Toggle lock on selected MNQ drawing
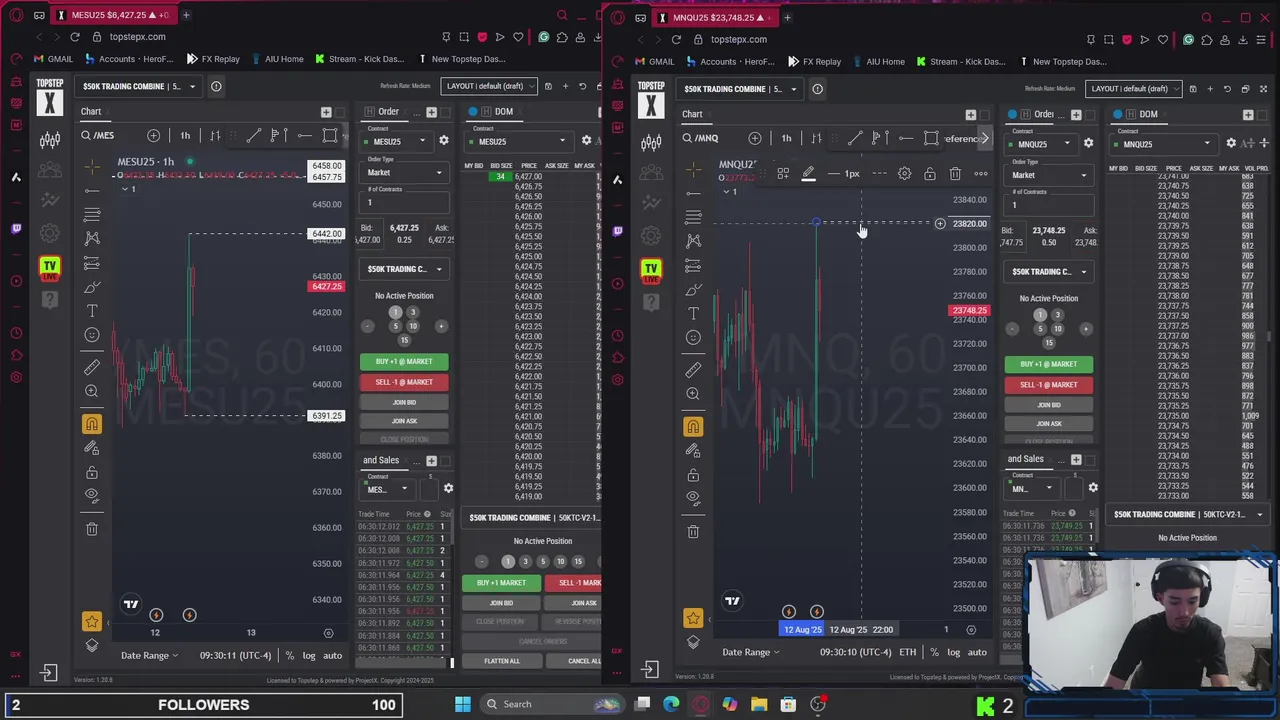Screen dimensions: 1280x720 point(929,174)
